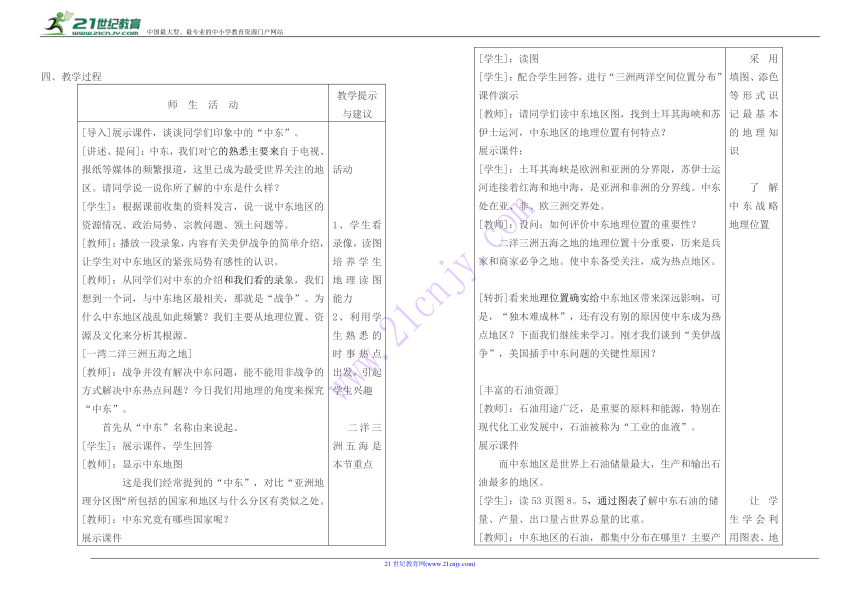Select the subheading "[一湾二洋三洲五海之地]"
Viewport: 860px width, 608px height.
click(x=137, y=354)
